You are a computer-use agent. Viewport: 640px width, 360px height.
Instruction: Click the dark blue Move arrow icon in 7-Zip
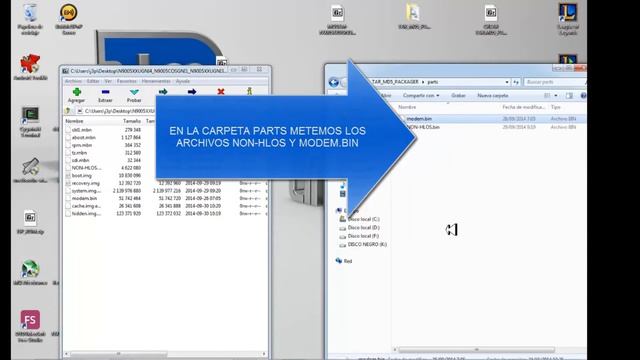[192, 92]
